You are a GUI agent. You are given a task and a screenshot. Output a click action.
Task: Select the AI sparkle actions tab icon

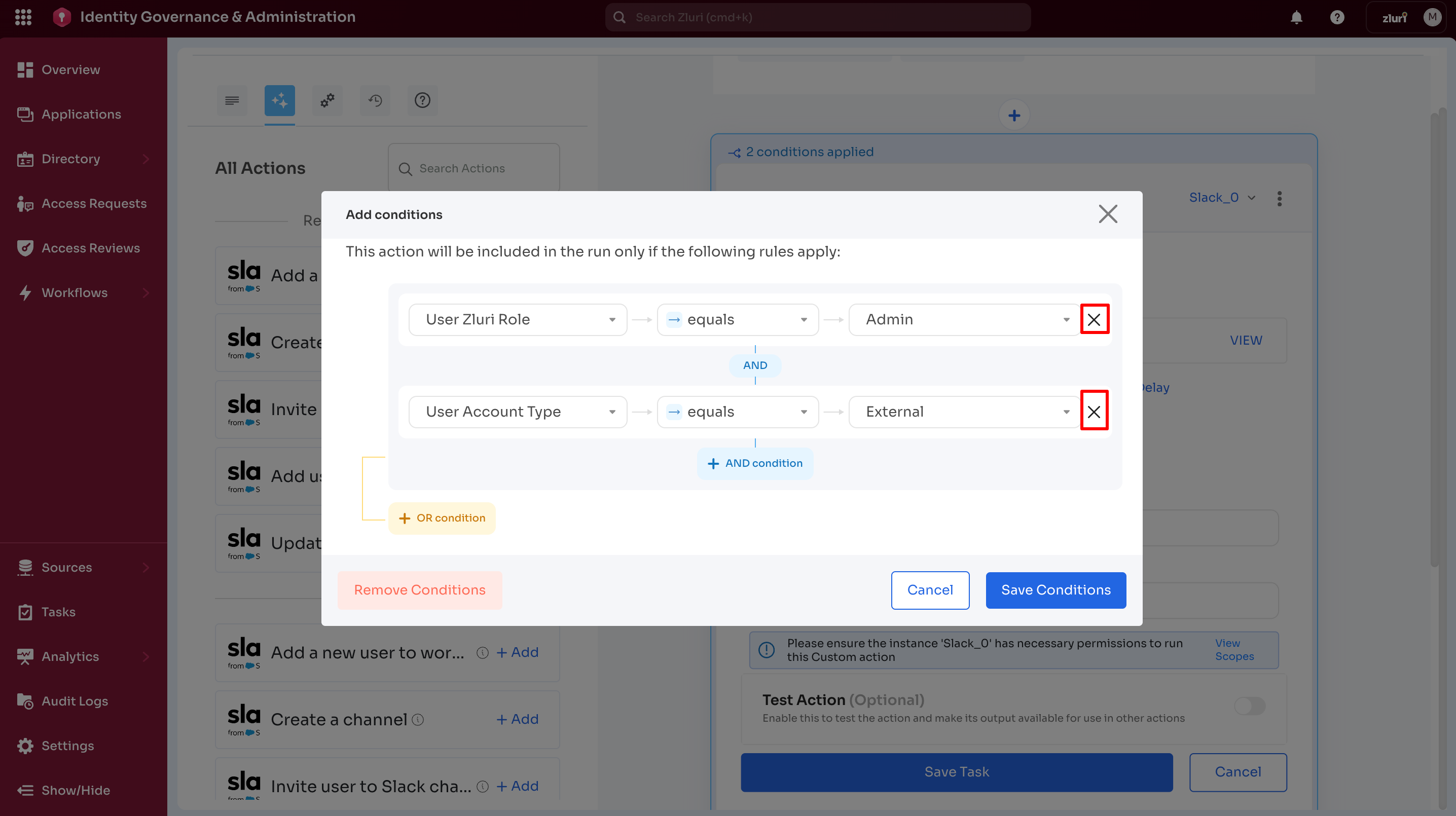coord(279,100)
